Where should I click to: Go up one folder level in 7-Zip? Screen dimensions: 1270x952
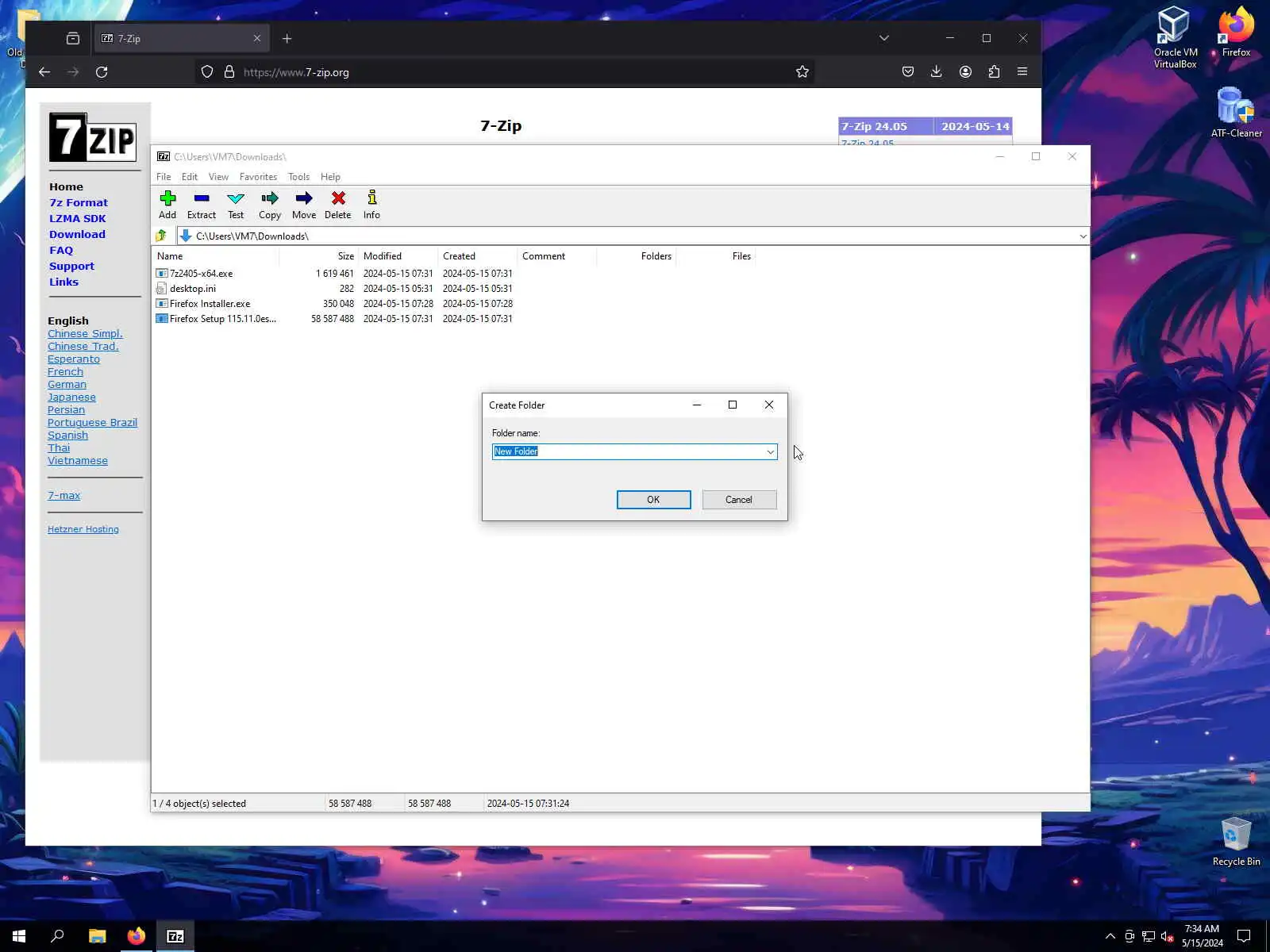(161, 236)
